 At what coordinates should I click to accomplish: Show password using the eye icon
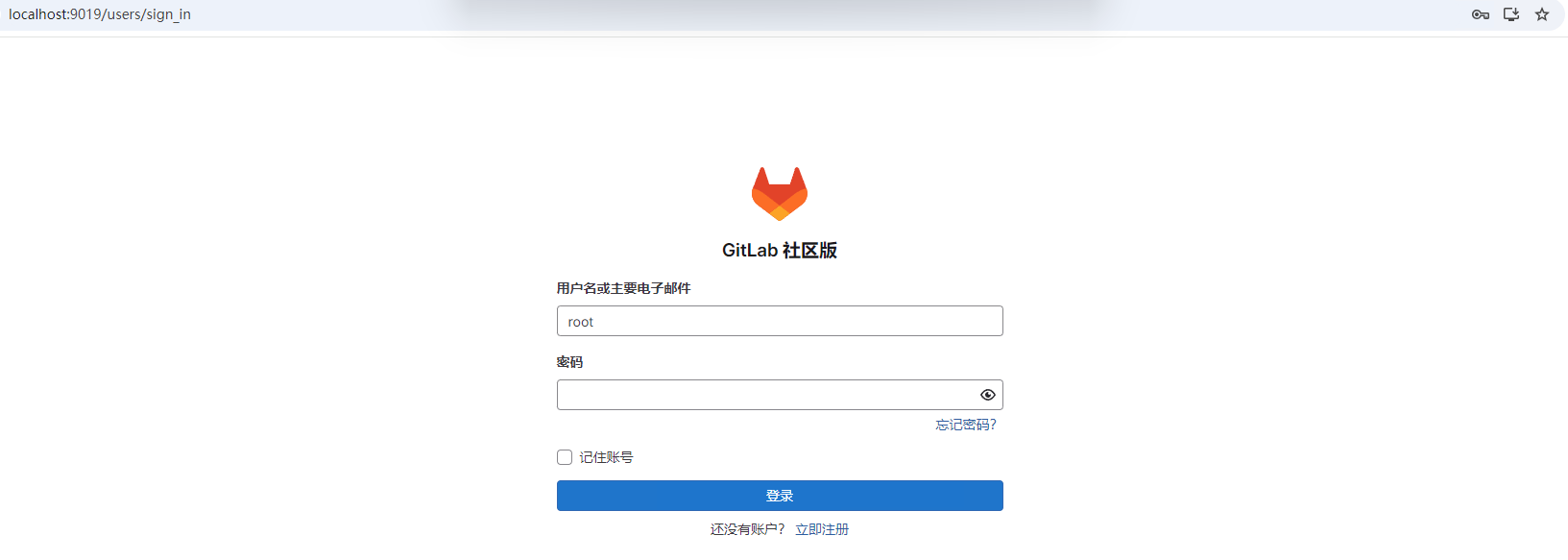987,395
